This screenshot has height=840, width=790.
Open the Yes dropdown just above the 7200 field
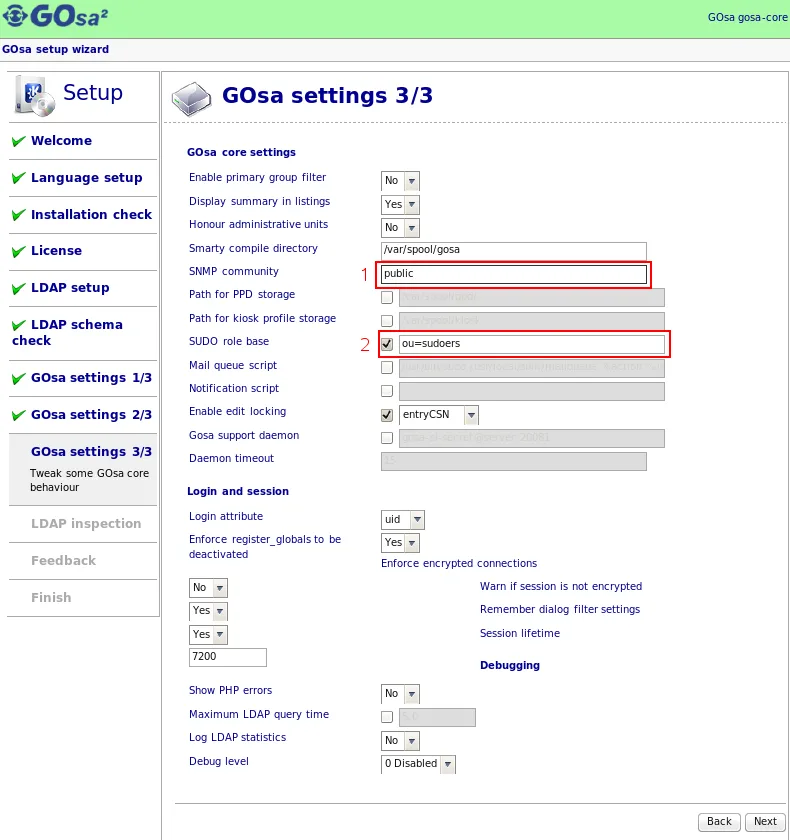pyautogui.click(x=208, y=634)
